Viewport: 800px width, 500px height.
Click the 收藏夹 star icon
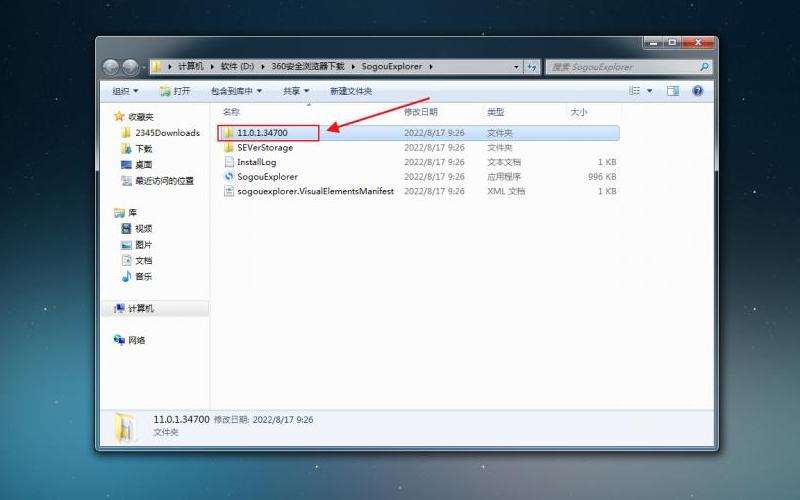[119, 116]
